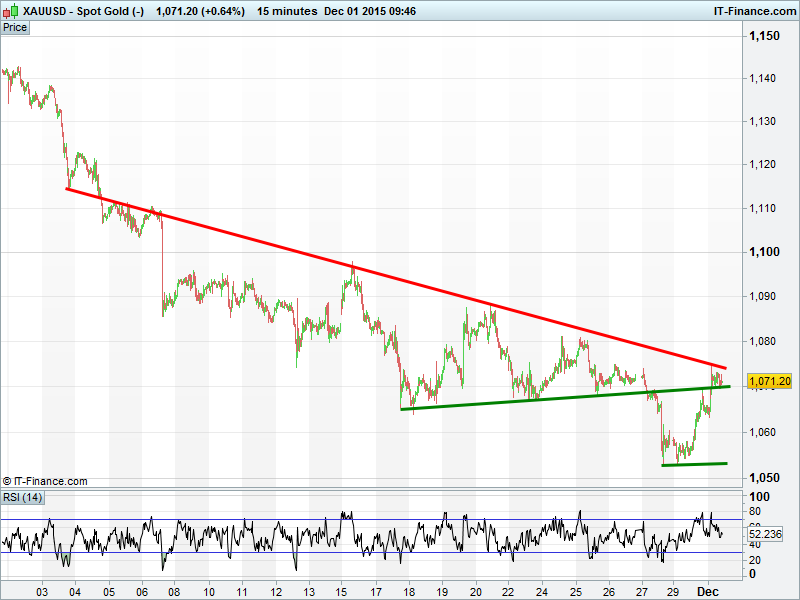Open the IT-Finance.com link in header
Viewport: 800px width, 600px height.
click(753, 11)
